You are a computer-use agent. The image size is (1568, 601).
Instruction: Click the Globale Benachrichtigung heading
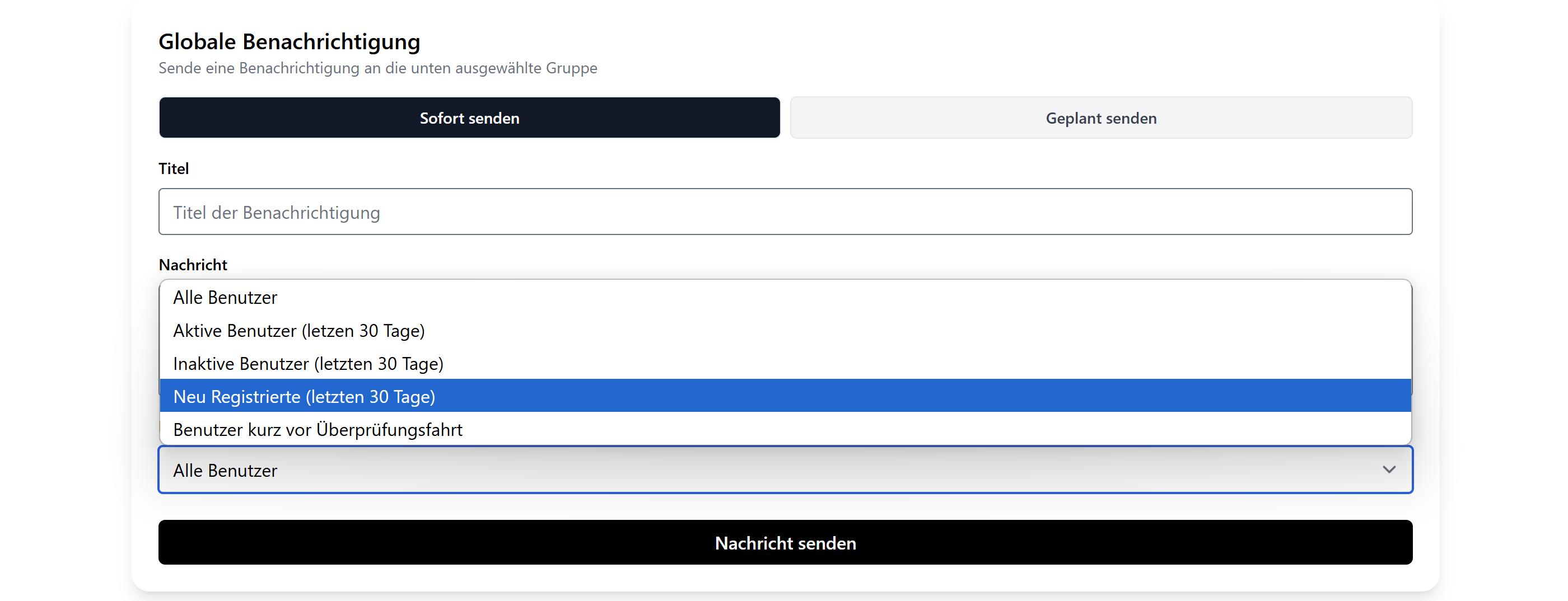(289, 41)
